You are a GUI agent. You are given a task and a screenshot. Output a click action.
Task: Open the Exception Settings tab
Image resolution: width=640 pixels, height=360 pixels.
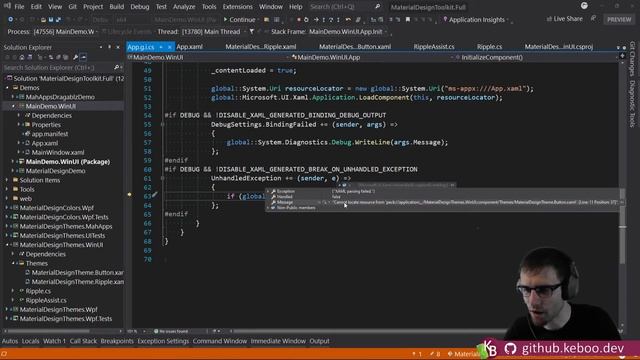point(163,341)
